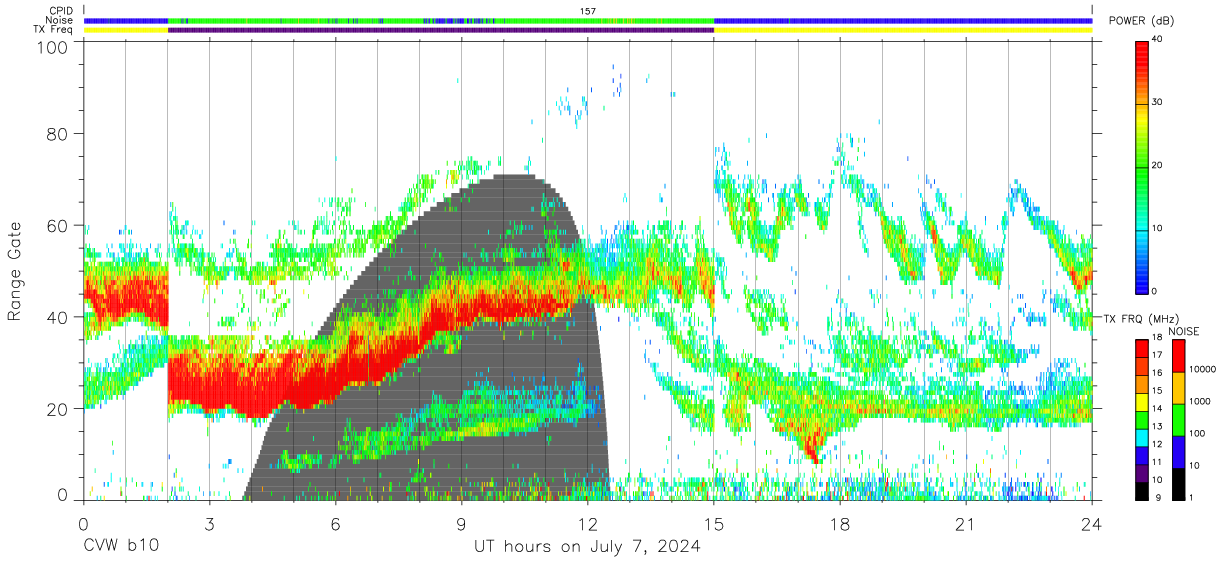Screen dimensions: 1228x567
Task: Click noise legend value 1000
Action: point(1200,401)
